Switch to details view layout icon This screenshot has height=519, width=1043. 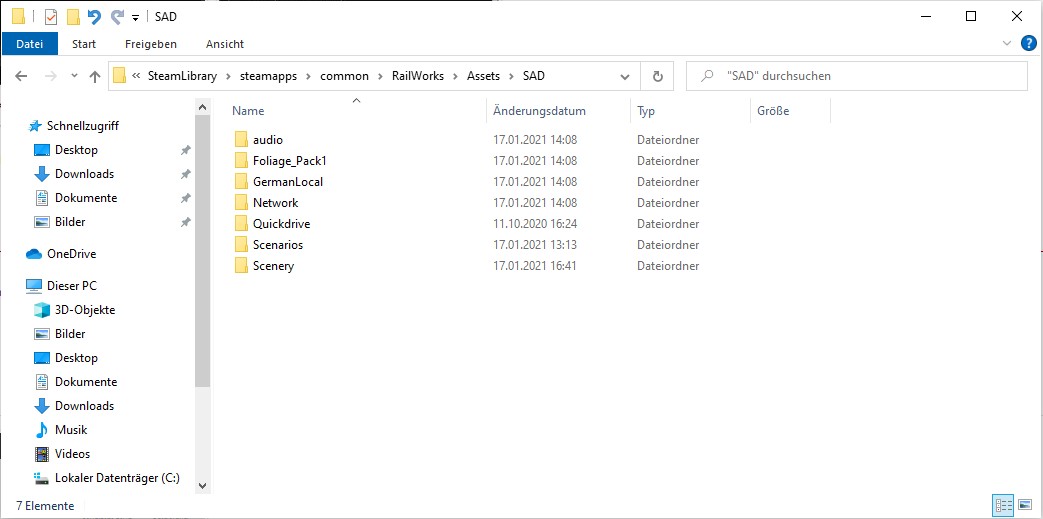pyautogui.click(x=1002, y=506)
